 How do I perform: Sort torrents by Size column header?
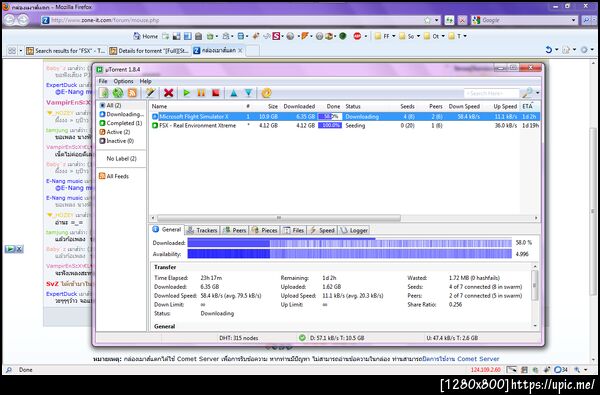point(273,106)
